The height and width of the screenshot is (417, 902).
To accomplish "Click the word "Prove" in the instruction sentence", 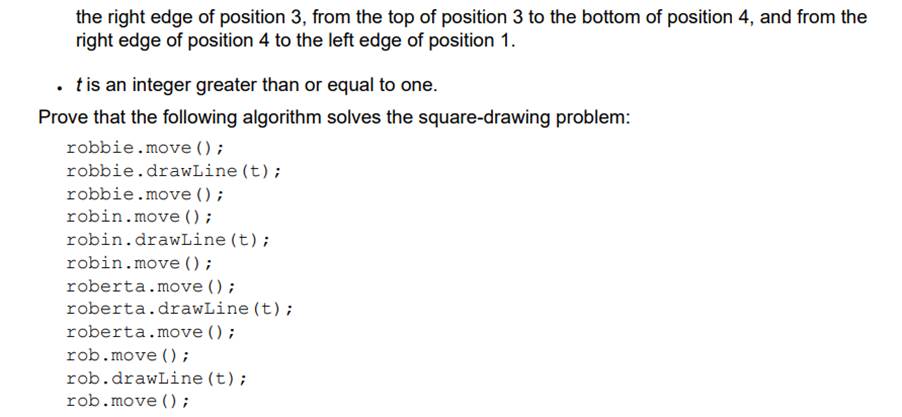I will click(62, 118).
